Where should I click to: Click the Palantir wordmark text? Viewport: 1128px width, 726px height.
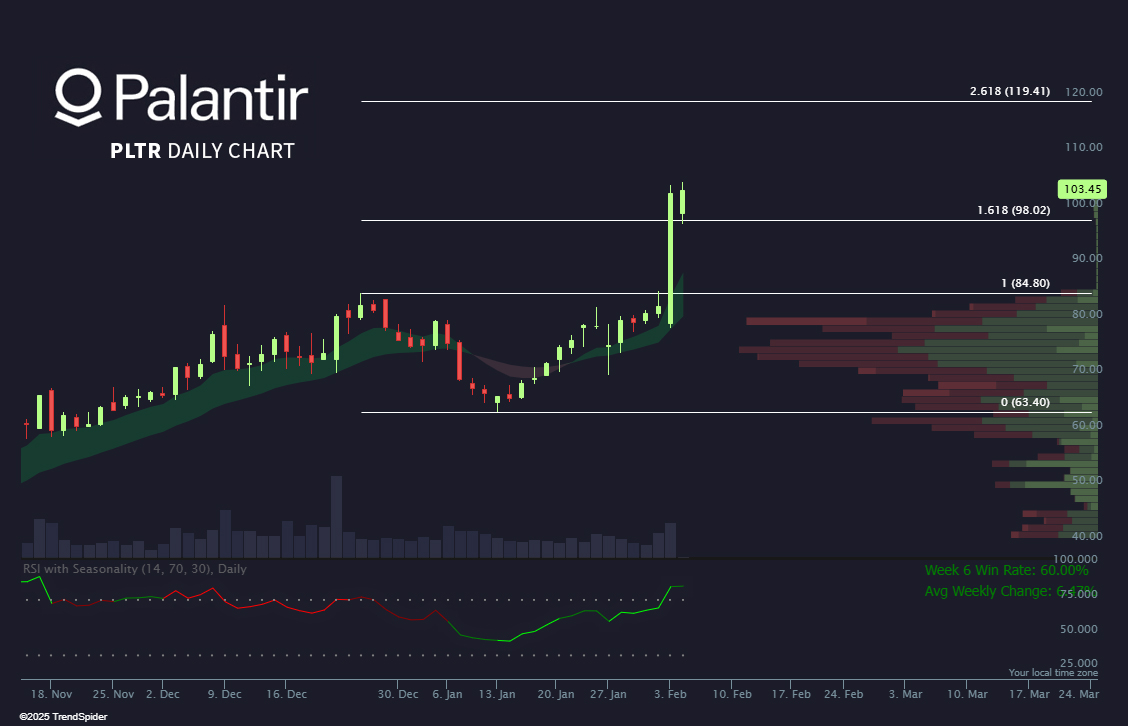click(x=212, y=97)
